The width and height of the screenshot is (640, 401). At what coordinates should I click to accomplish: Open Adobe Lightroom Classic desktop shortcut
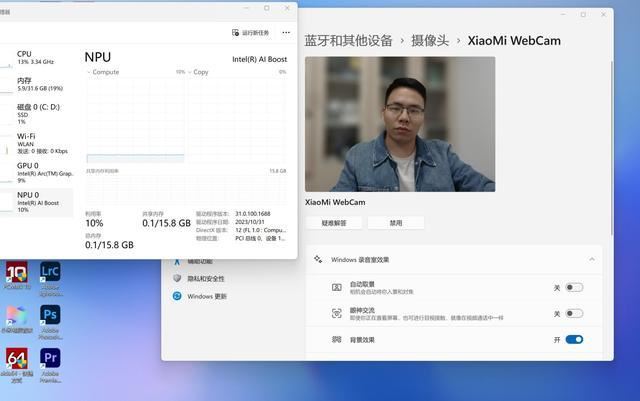(x=50, y=274)
